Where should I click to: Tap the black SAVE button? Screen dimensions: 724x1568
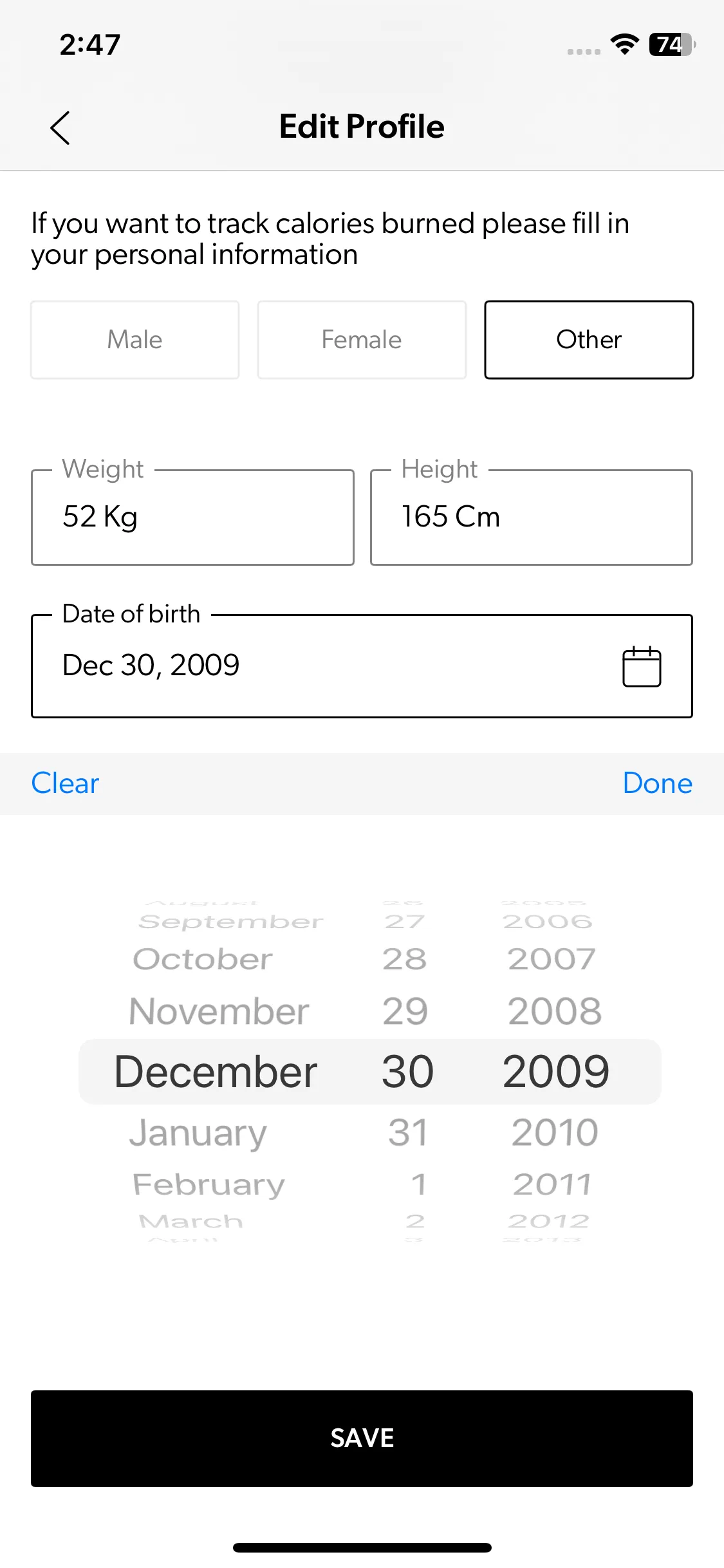pos(362,1438)
